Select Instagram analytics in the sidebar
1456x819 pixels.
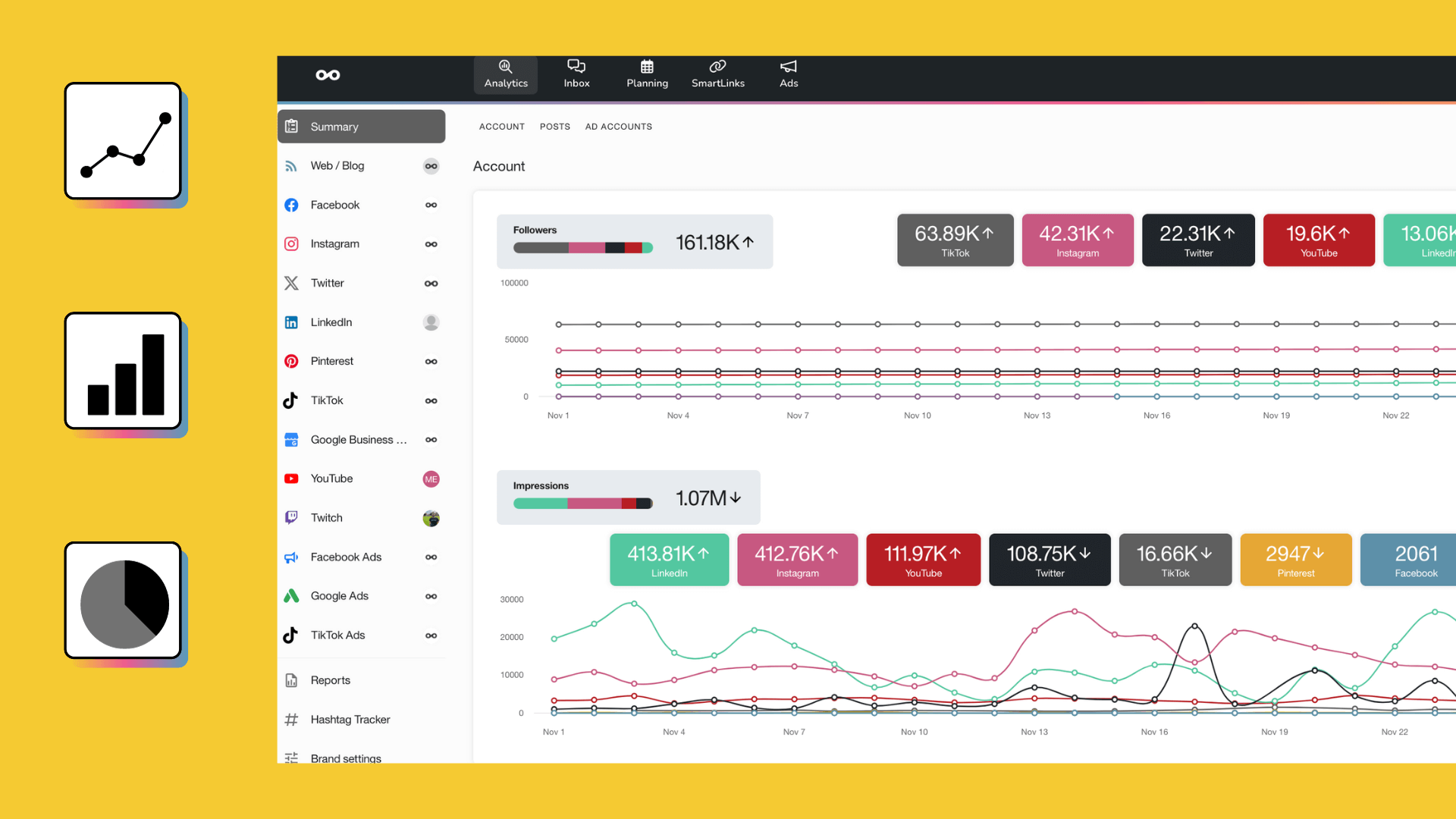335,243
